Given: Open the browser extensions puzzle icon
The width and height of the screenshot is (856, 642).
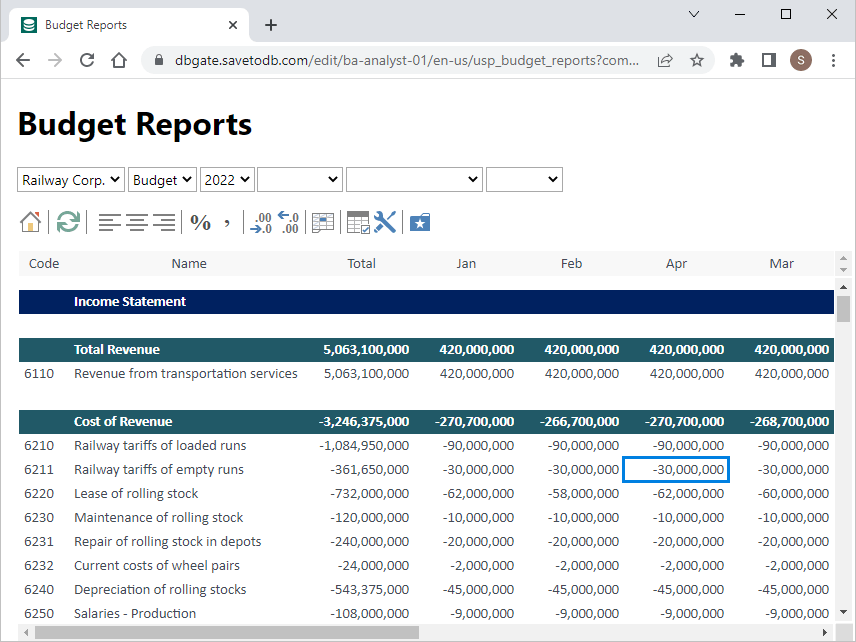Looking at the screenshot, I should coord(736,60).
